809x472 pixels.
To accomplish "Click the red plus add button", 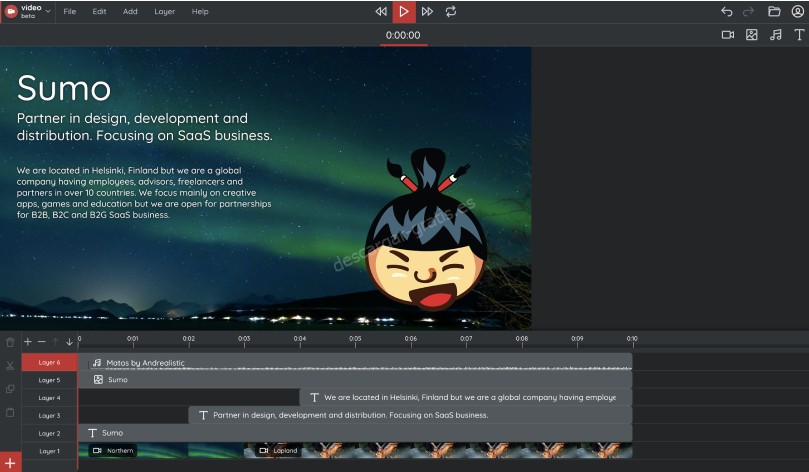I will coord(11,462).
